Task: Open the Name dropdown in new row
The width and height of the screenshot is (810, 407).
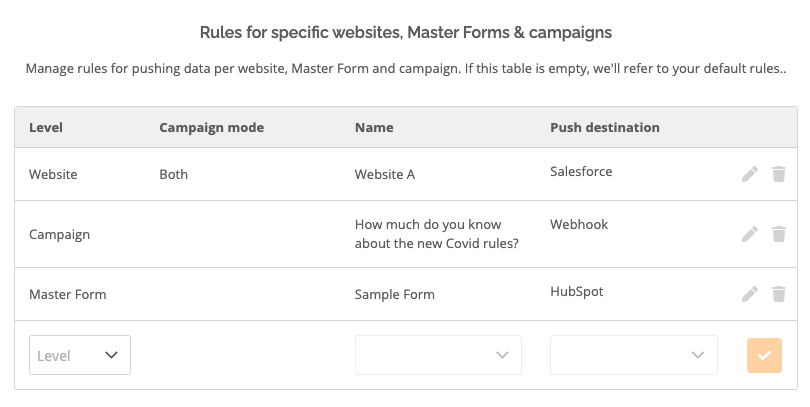Action: (438, 355)
